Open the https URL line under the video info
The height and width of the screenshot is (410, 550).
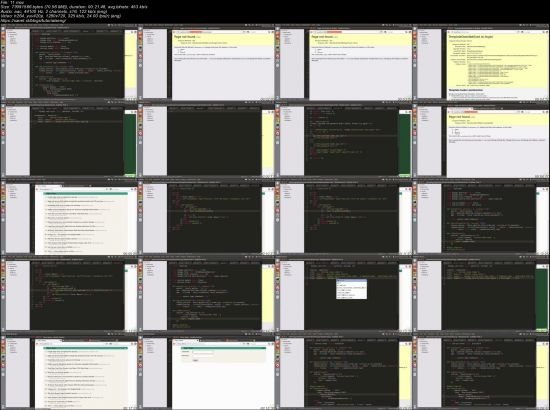click(34, 20)
